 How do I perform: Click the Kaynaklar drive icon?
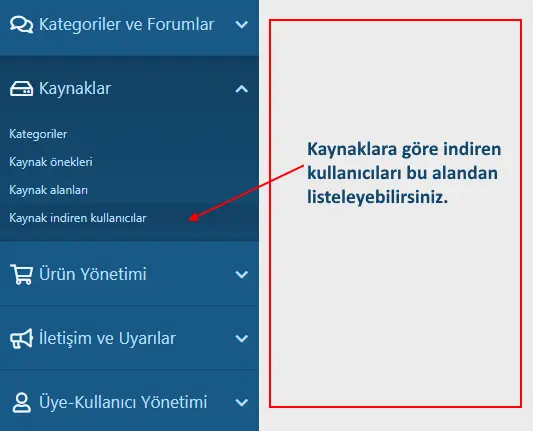(21, 89)
